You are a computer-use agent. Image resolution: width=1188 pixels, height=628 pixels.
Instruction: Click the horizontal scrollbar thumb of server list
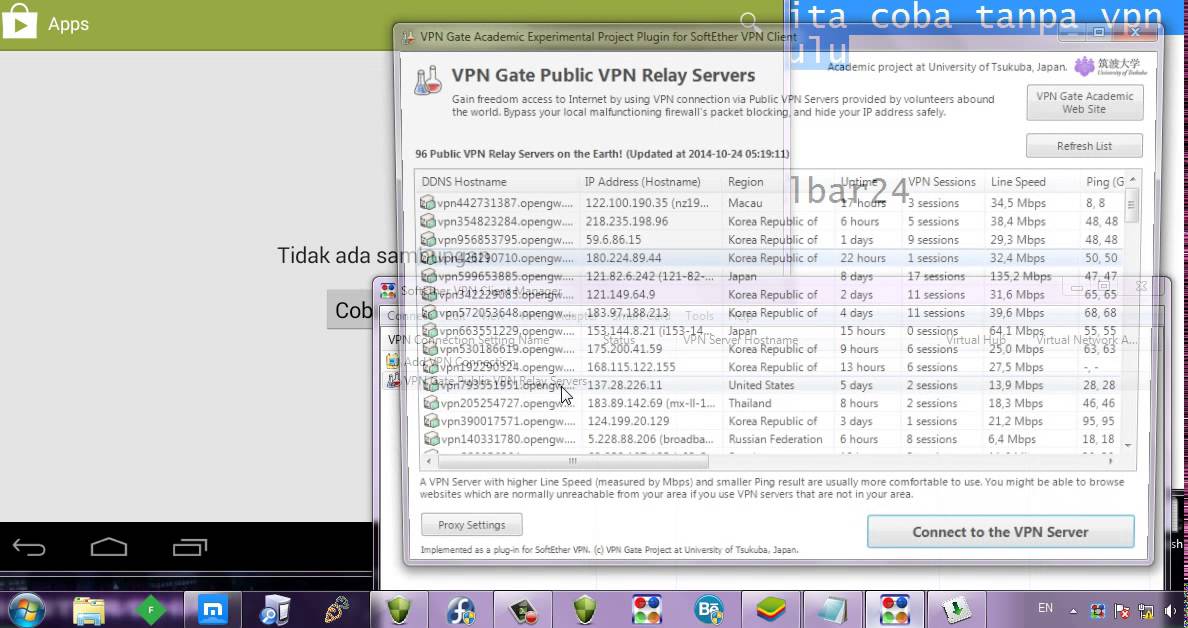click(x=573, y=461)
